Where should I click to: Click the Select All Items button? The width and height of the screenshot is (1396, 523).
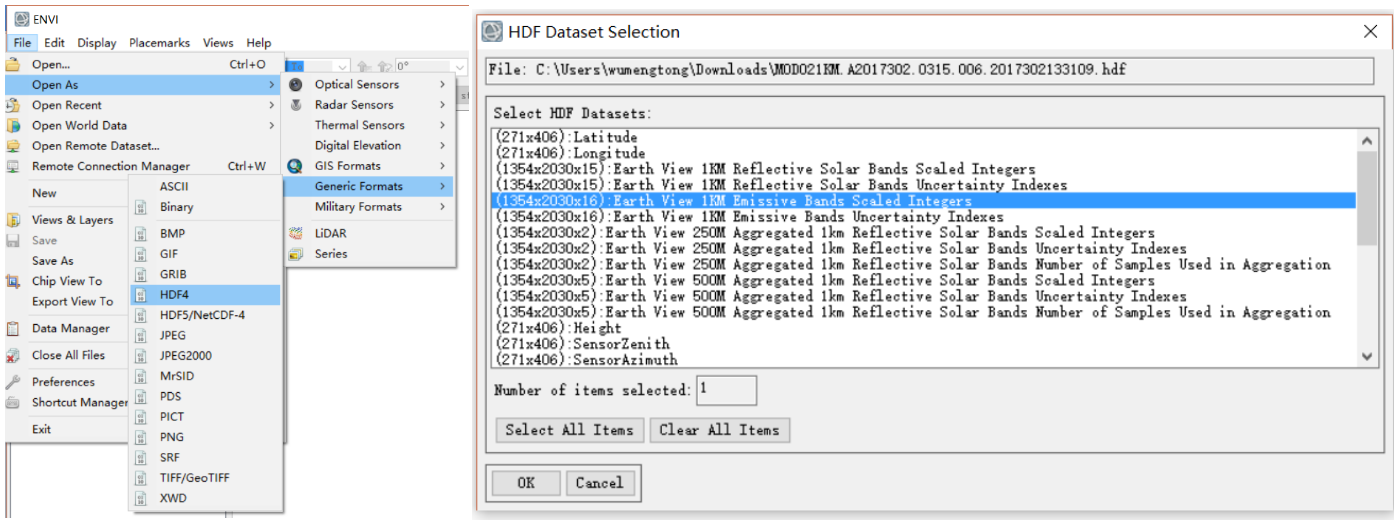tap(569, 430)
